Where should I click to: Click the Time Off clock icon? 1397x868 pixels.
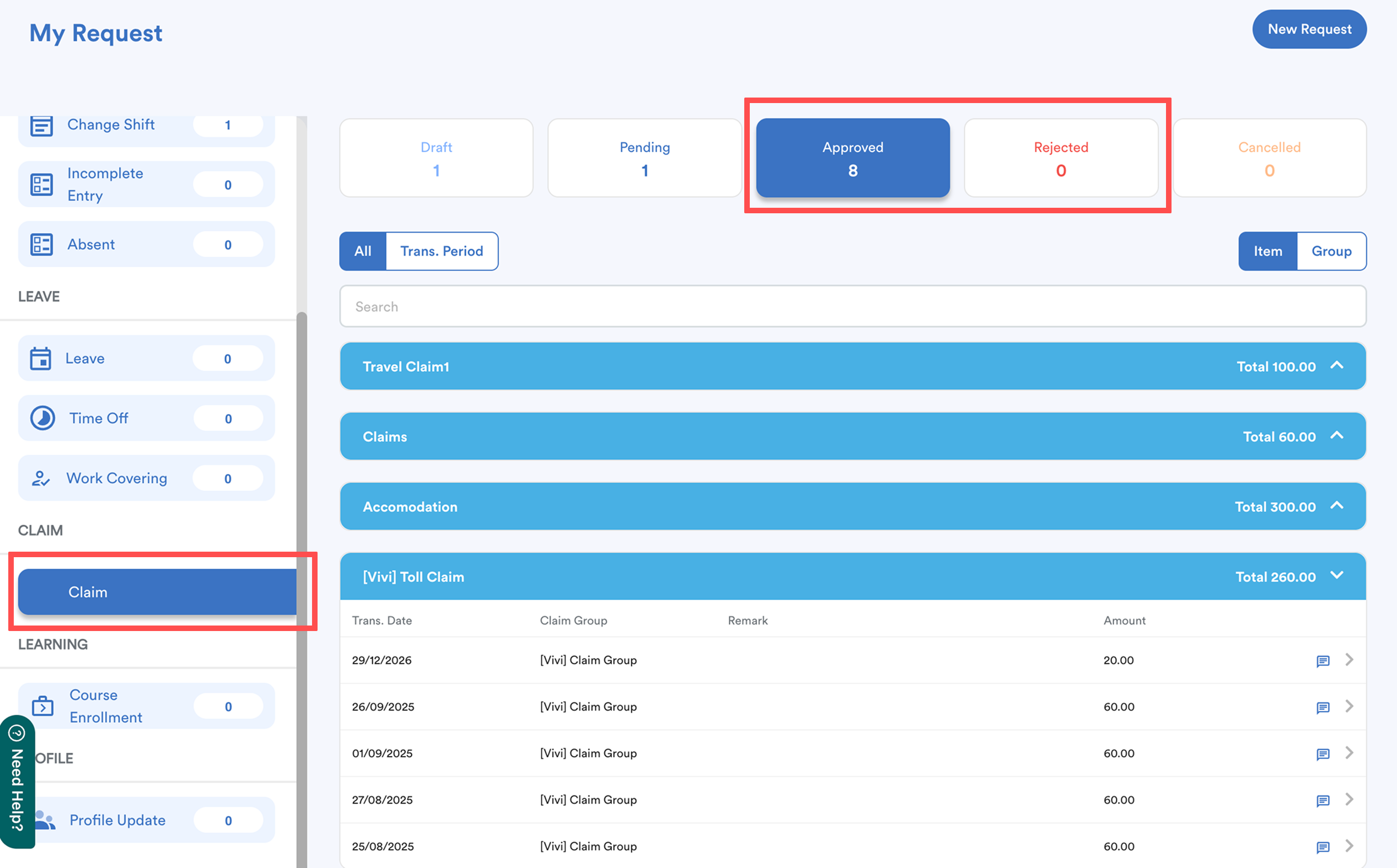click(x=42, y=418)
